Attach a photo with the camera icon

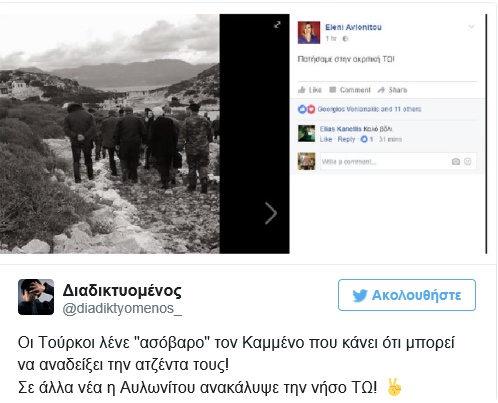pos(456,162)
